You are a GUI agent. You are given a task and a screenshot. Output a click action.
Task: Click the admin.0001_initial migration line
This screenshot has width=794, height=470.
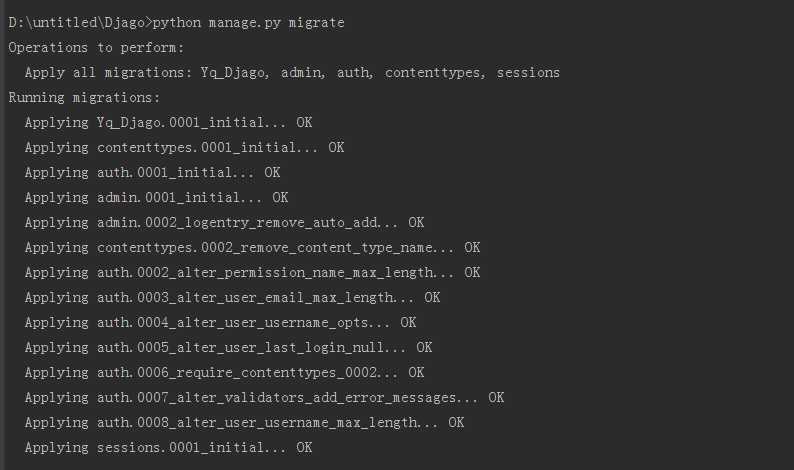pos(156,197)
